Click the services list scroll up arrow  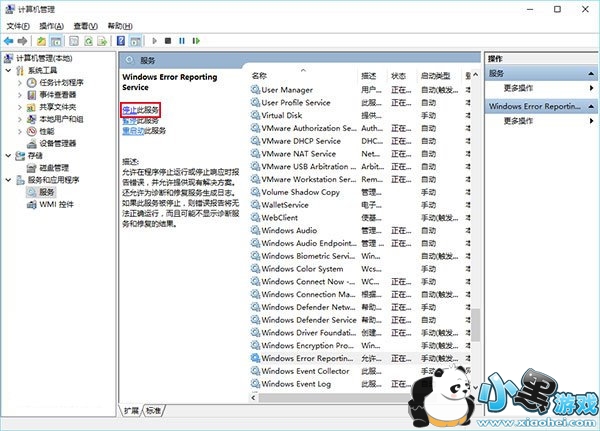tap(476, 74)
